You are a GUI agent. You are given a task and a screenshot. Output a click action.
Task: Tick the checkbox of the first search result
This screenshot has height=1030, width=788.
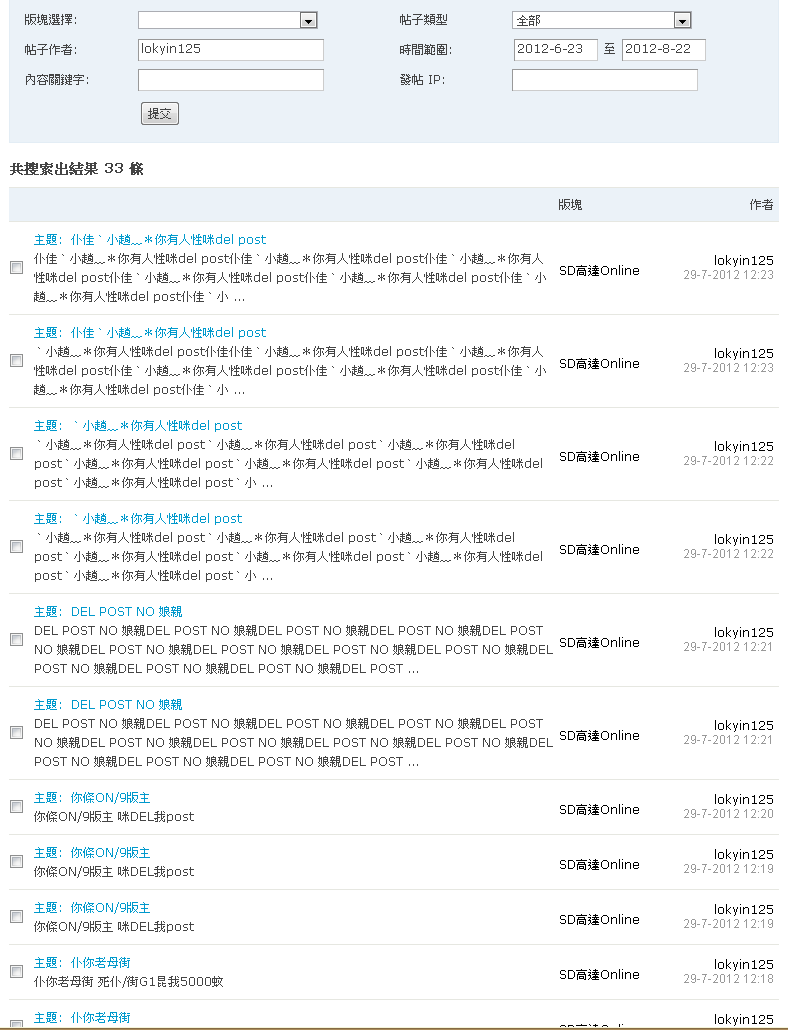pos(16,268)
